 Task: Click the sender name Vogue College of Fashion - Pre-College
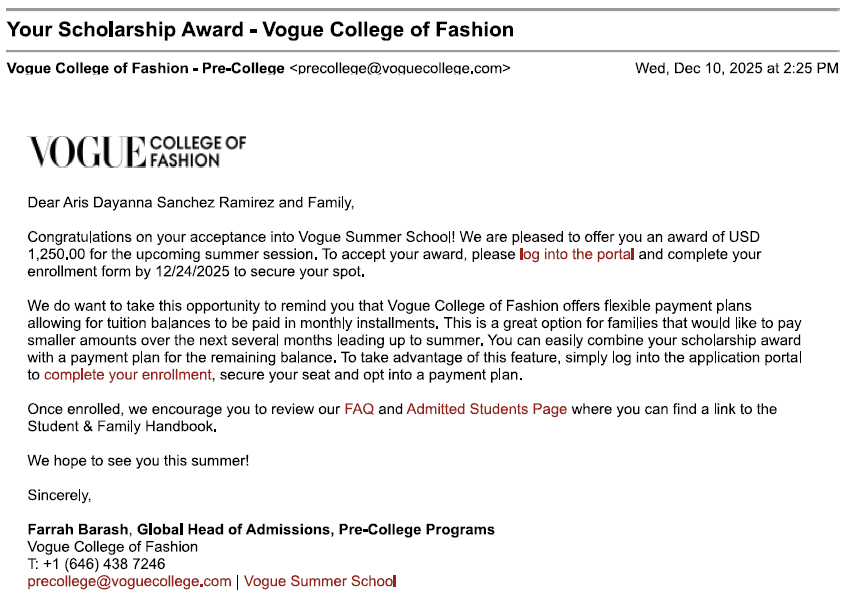[146, 68]
